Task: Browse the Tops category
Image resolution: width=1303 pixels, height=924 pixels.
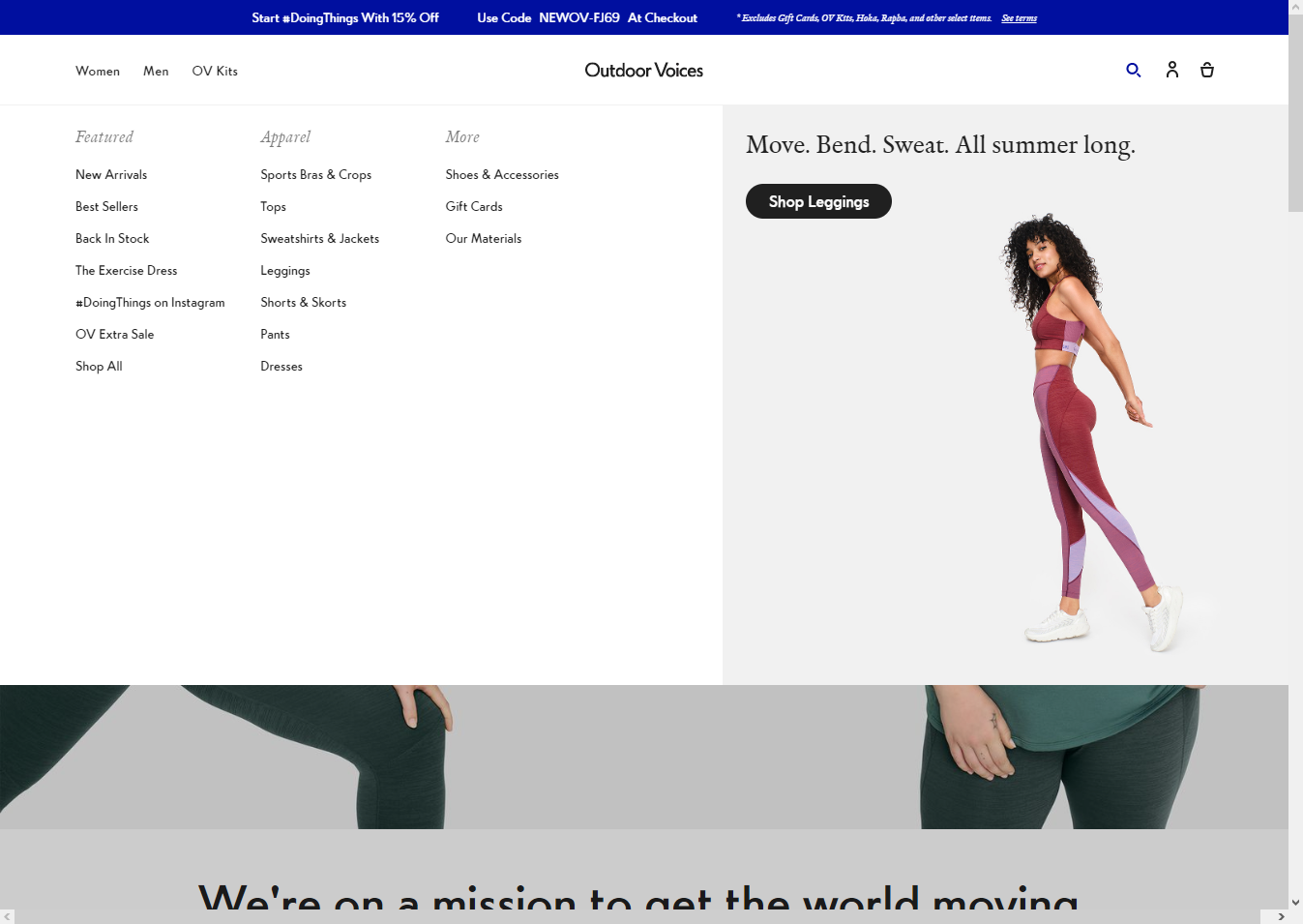Action: tap(273, 207)
